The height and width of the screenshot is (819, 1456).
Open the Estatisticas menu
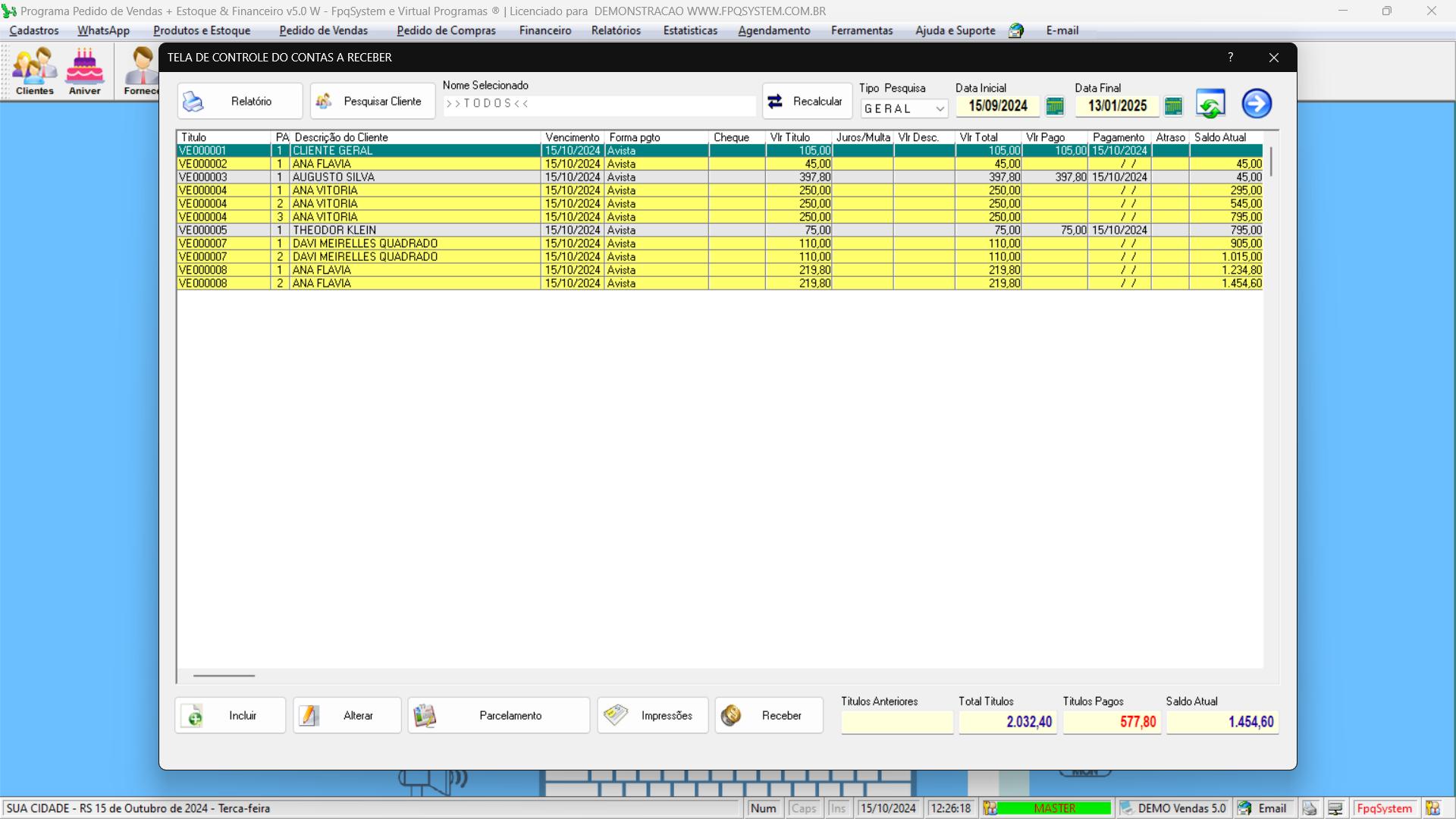[690, 30]
